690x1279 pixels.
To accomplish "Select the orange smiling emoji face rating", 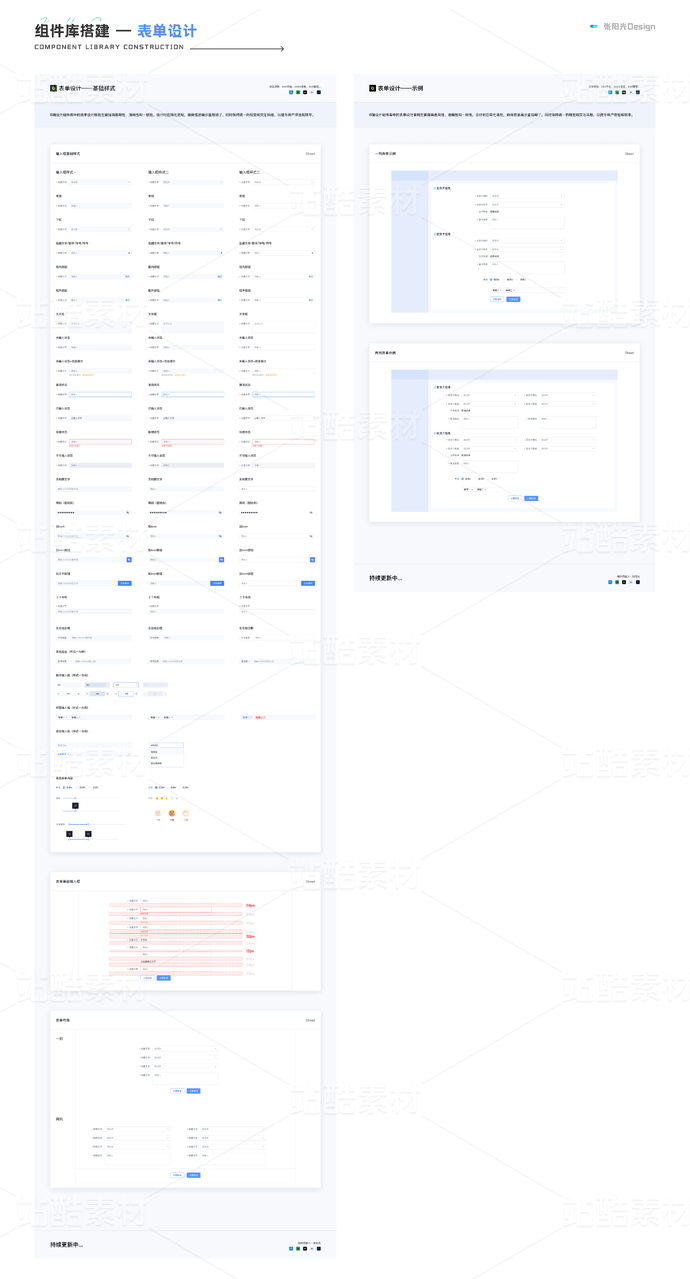I will [x=172, y=813].
